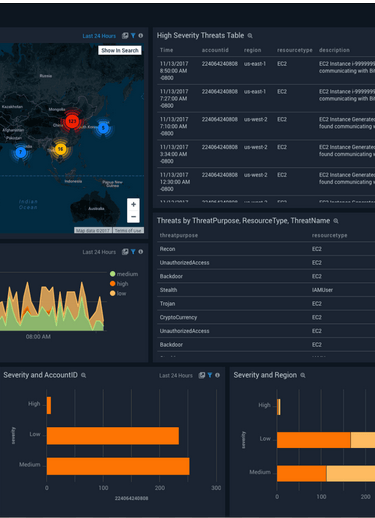The width and height of the screenshot is (375, 518).
Task: Click the Map data ©2017 attribution
Action: coord(93,230)
